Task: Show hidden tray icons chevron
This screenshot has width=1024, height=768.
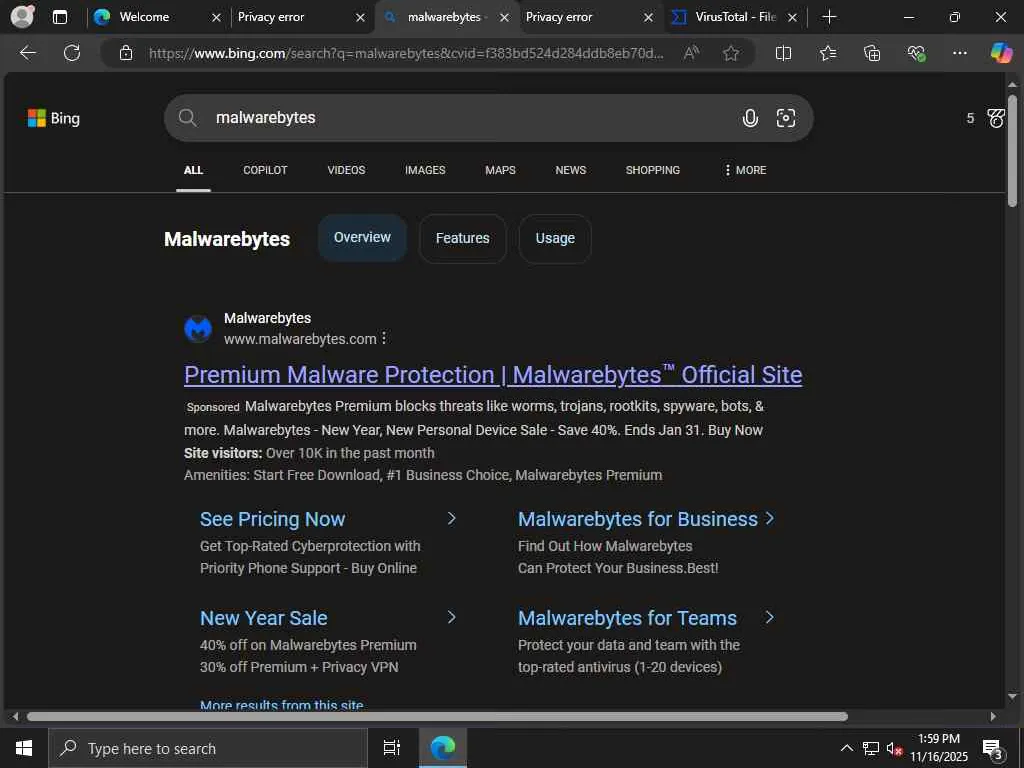Action: [846, 748]
